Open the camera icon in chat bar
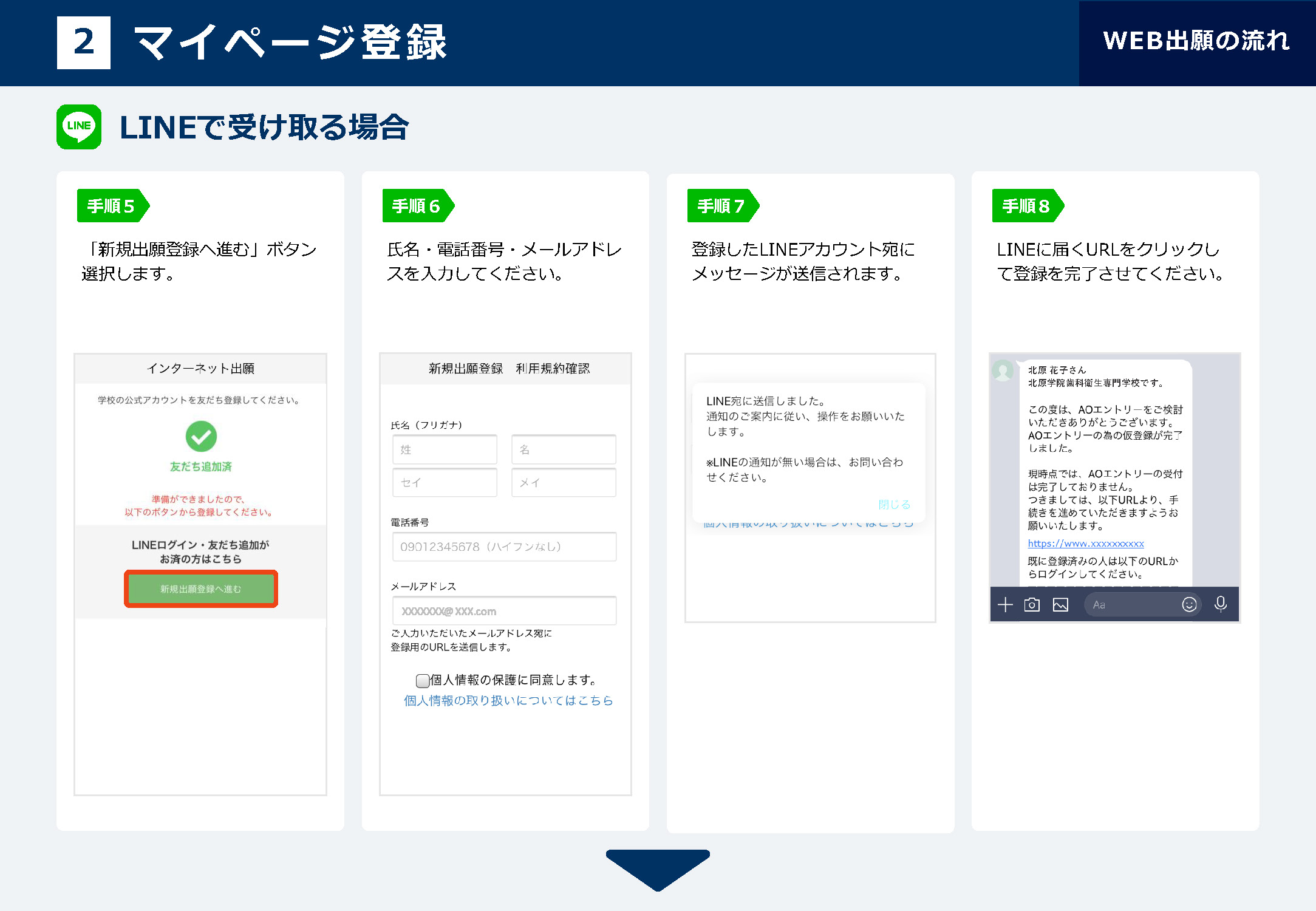The width and height of the screenshot is (1316, 911). [1032, 604]
